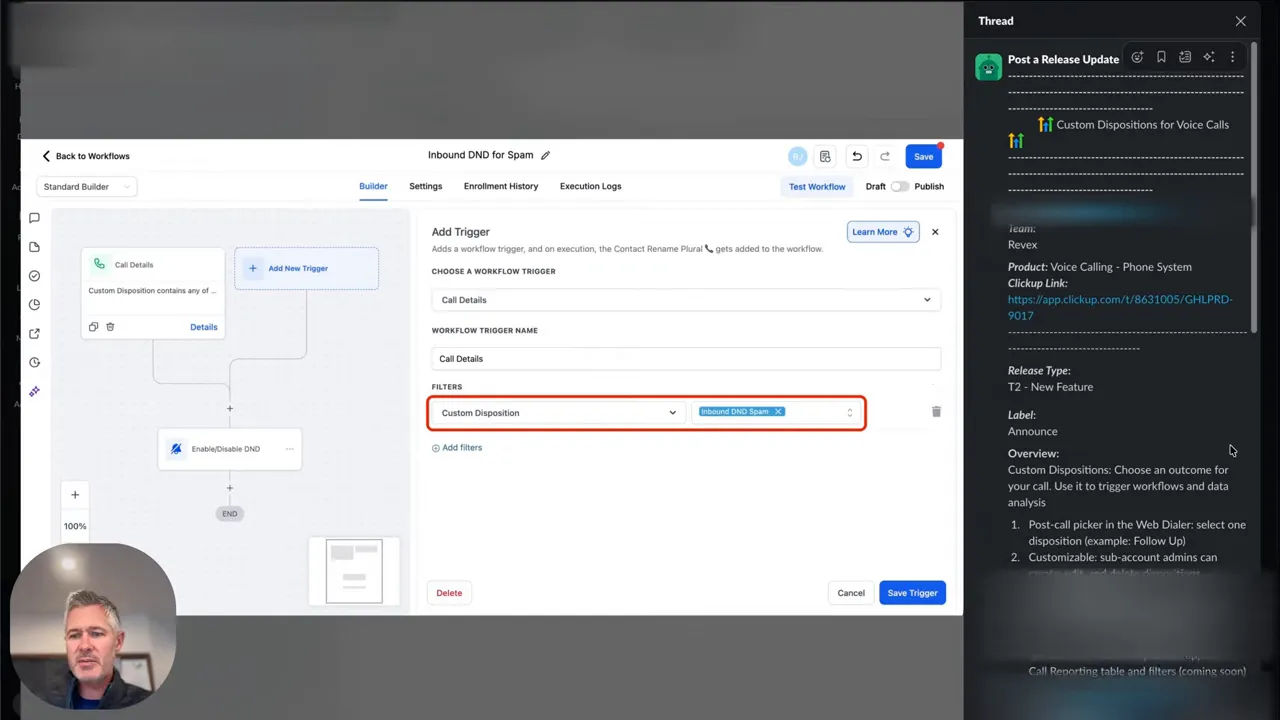1280x720 pixels.
Task: Add an emoji reaction to the release post
Action: coord(1137,57)
